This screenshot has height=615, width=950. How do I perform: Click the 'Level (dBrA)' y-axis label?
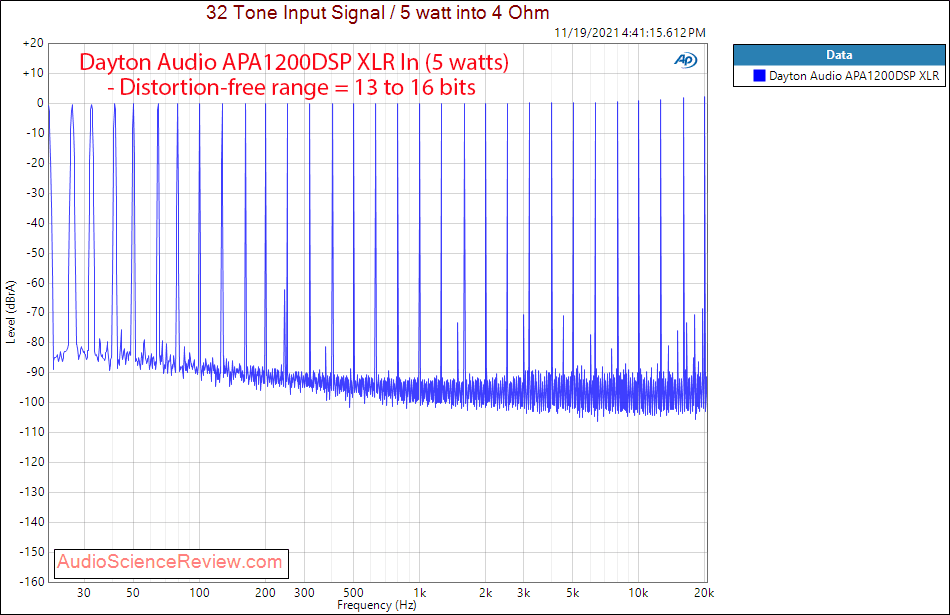pyautogui.click(x=10, y=312)
